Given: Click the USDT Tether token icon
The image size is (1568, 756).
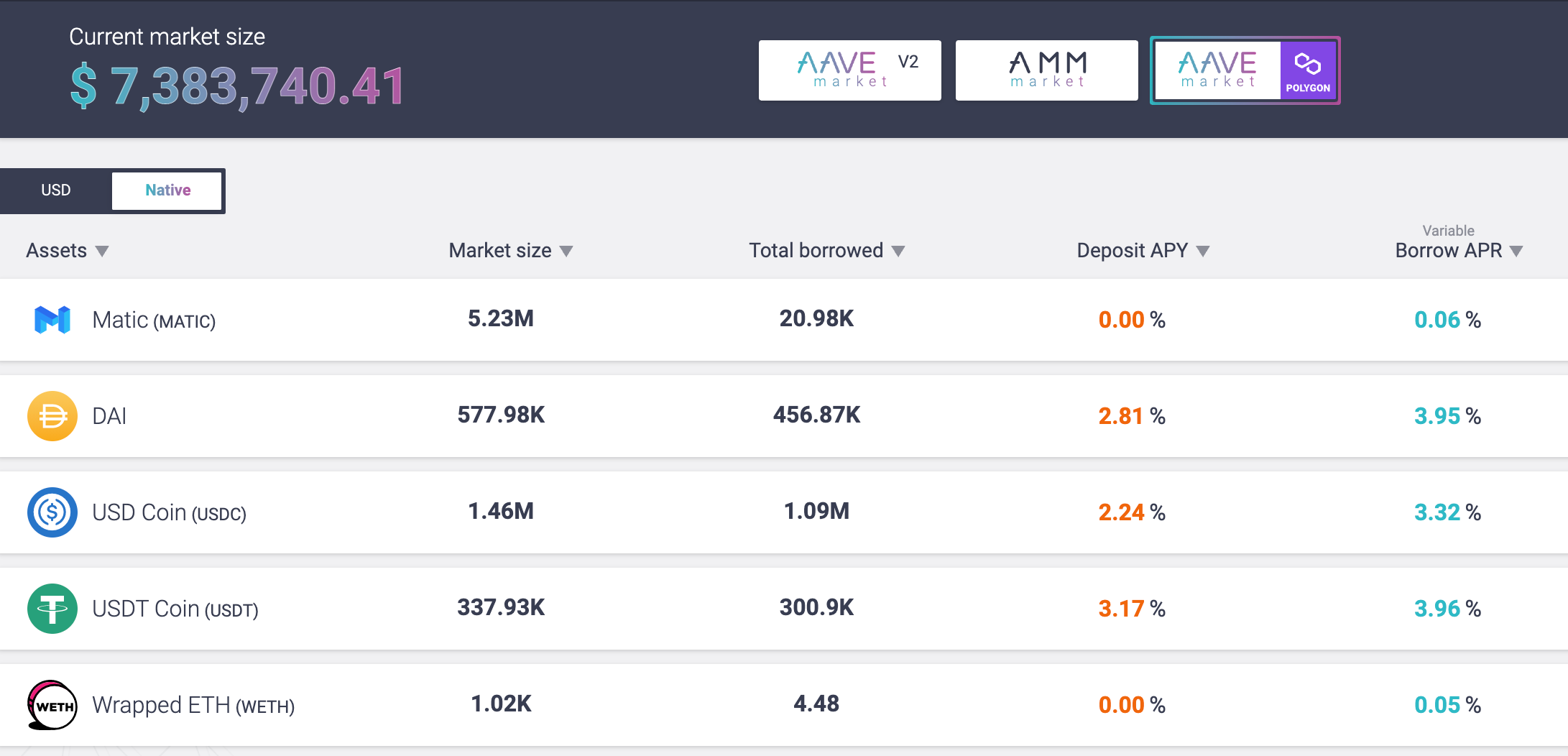Looking at the screenshot, I should pos(52,609).
